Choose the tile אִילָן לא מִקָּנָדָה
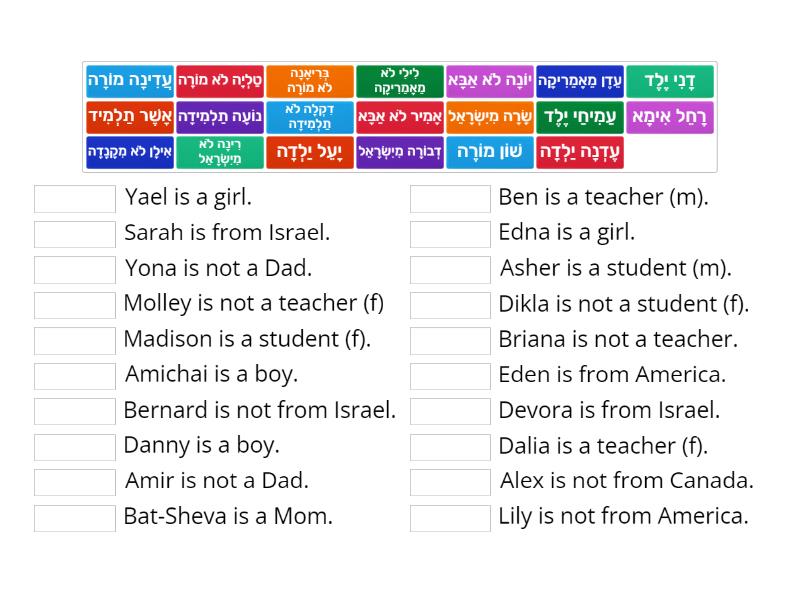800x600 pixels. (127, 151)
